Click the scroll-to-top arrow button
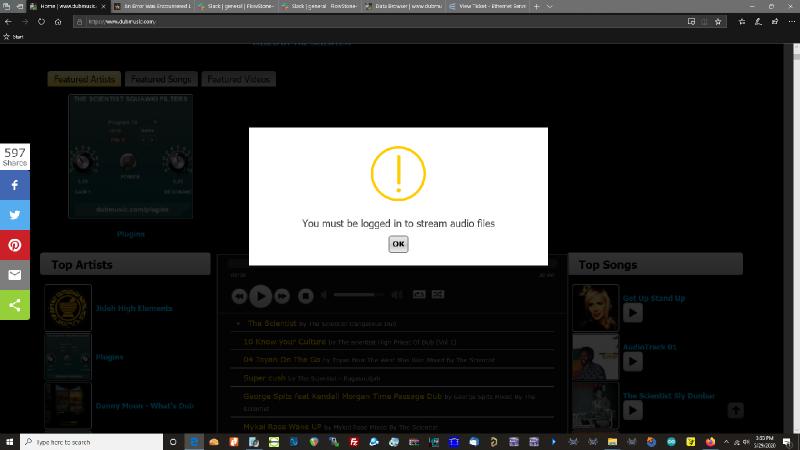Screen dimensions: 800x450 click(x=735, y=410)
